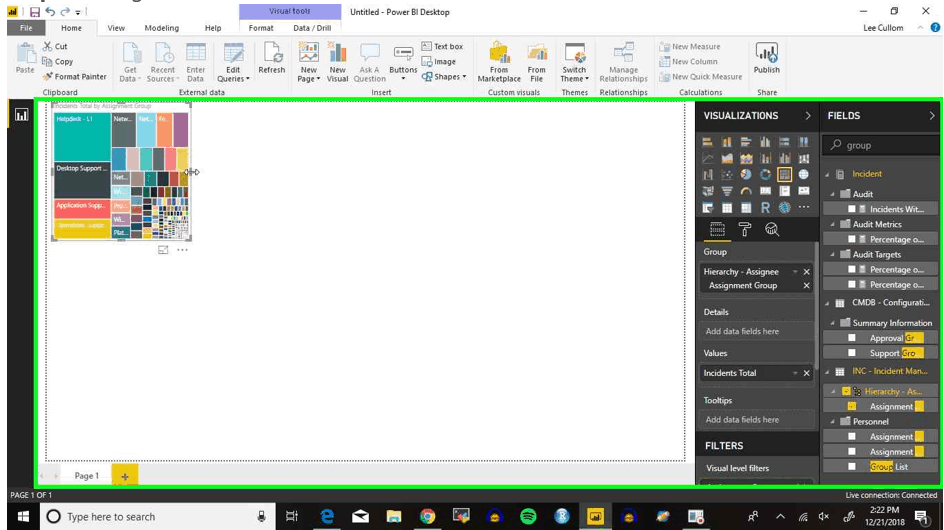This screenshot has width=944, height=530.
Task: Select the Waterfall chart visual
Action: tap(707, 175)
